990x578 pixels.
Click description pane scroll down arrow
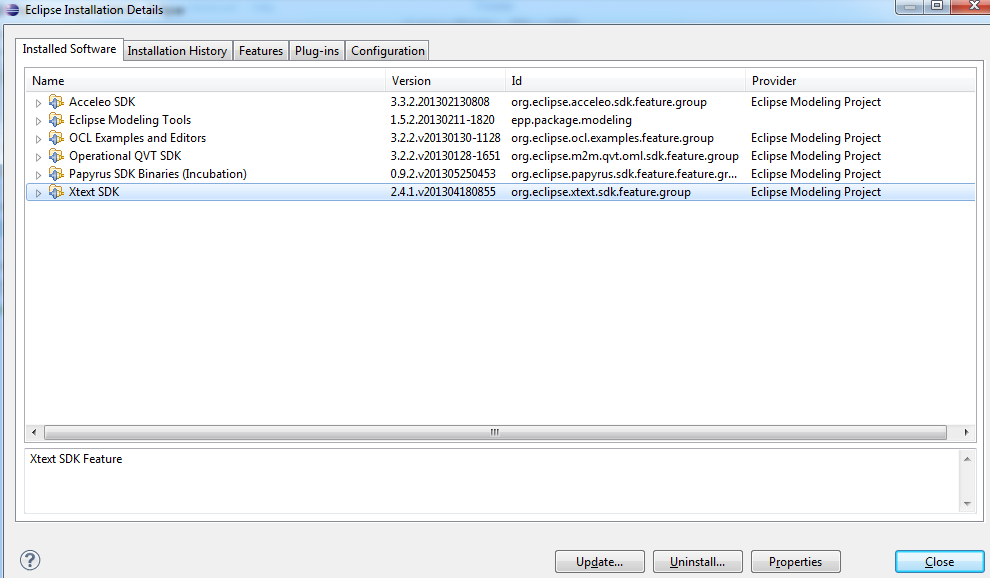coord(967,503)
